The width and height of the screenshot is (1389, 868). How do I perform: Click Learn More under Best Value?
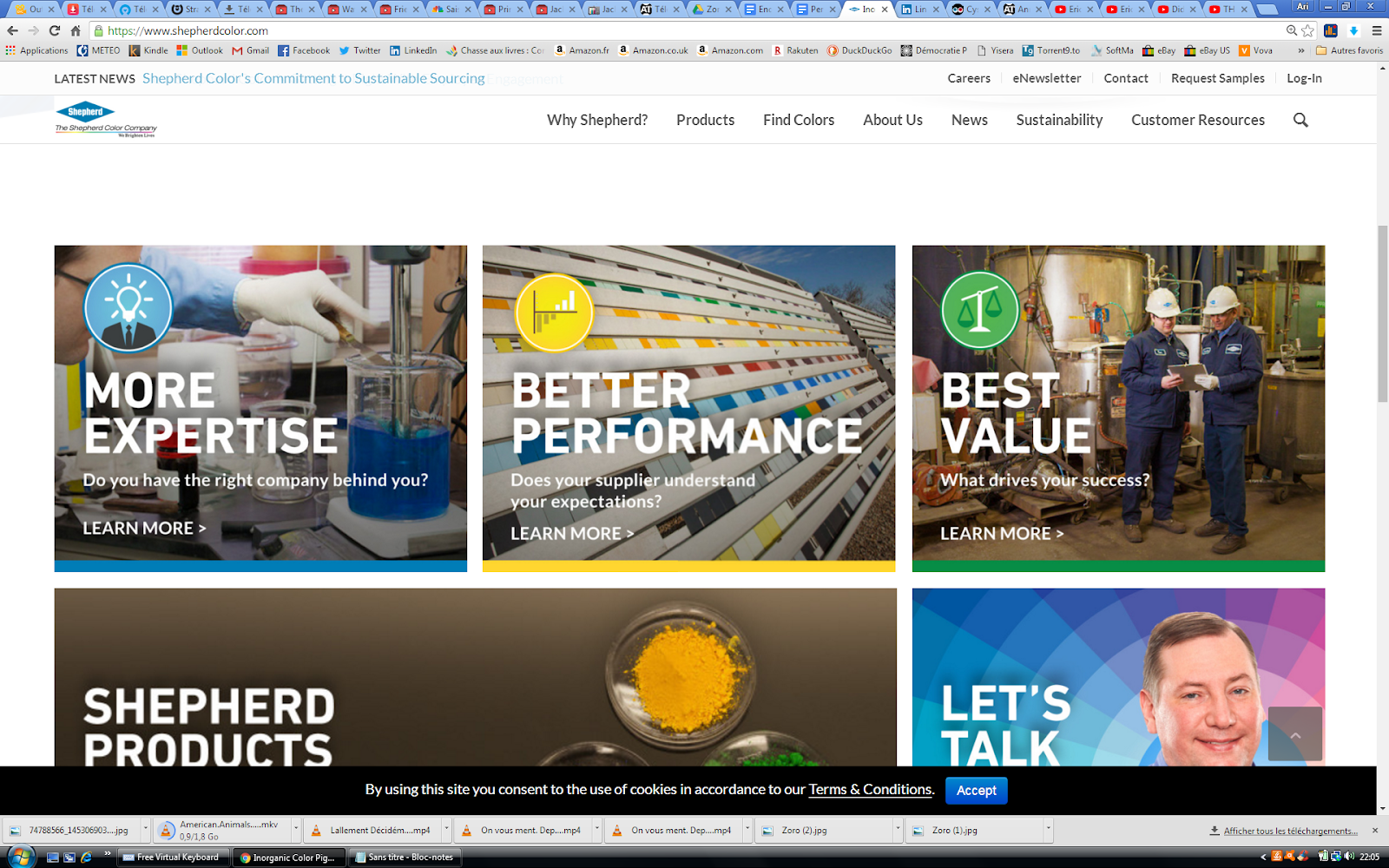pyautogui.click(x=1002, y=534)
